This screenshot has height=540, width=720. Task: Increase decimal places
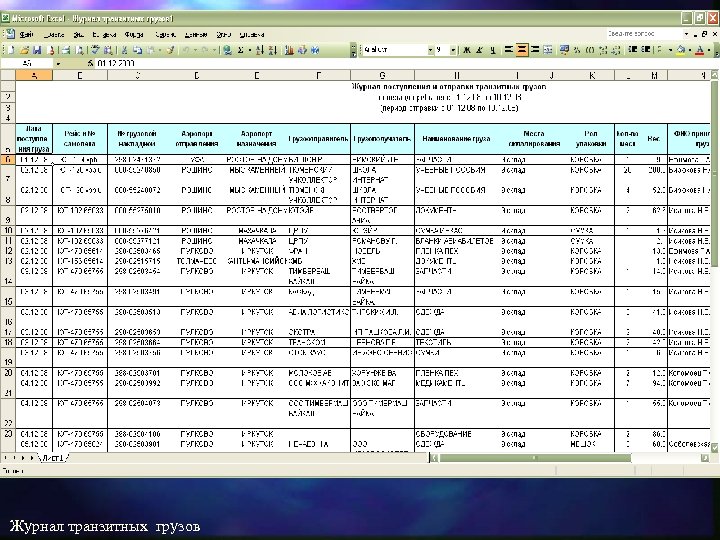point(603,50)
